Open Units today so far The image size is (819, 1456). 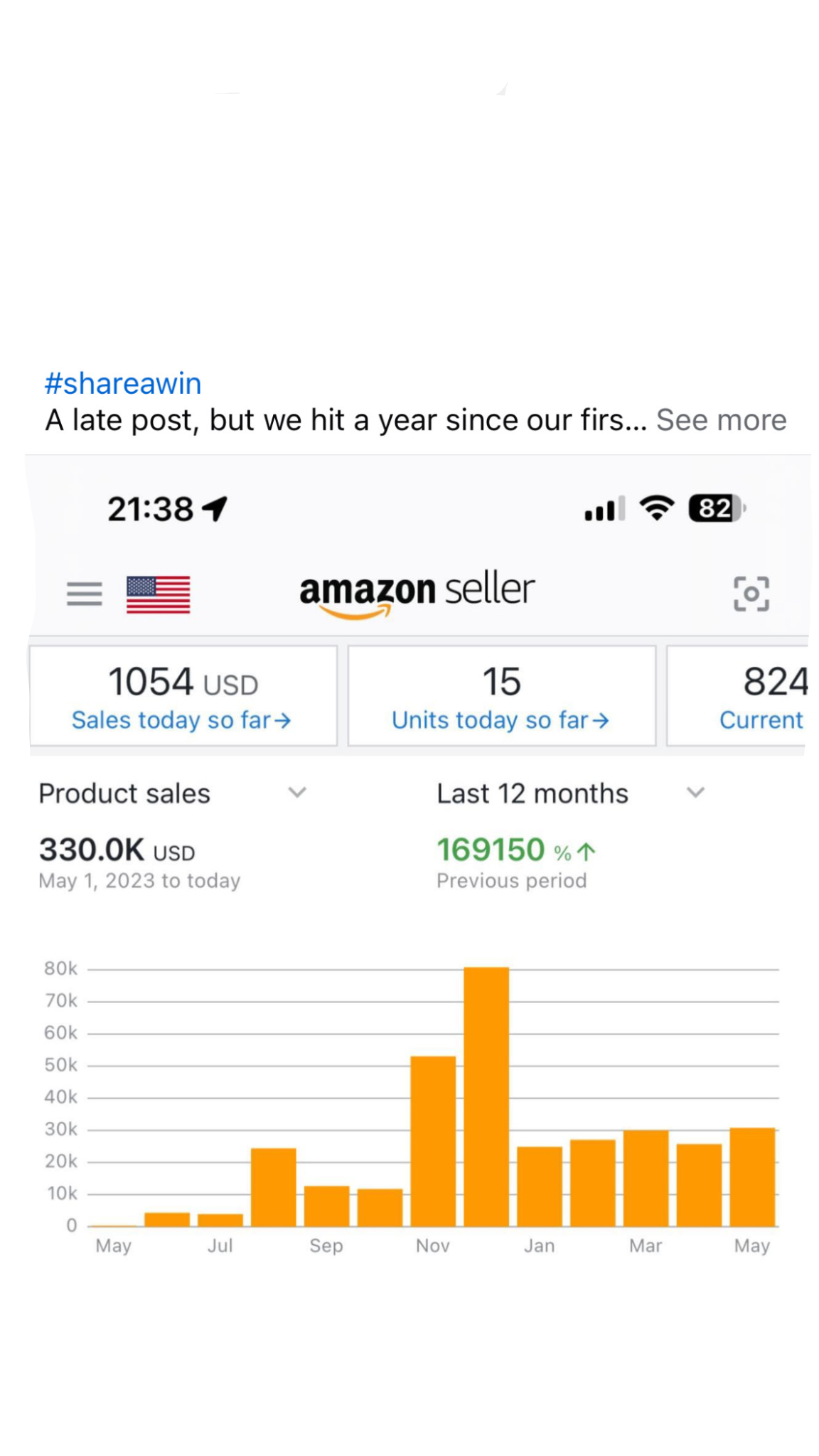click(501, 696)
